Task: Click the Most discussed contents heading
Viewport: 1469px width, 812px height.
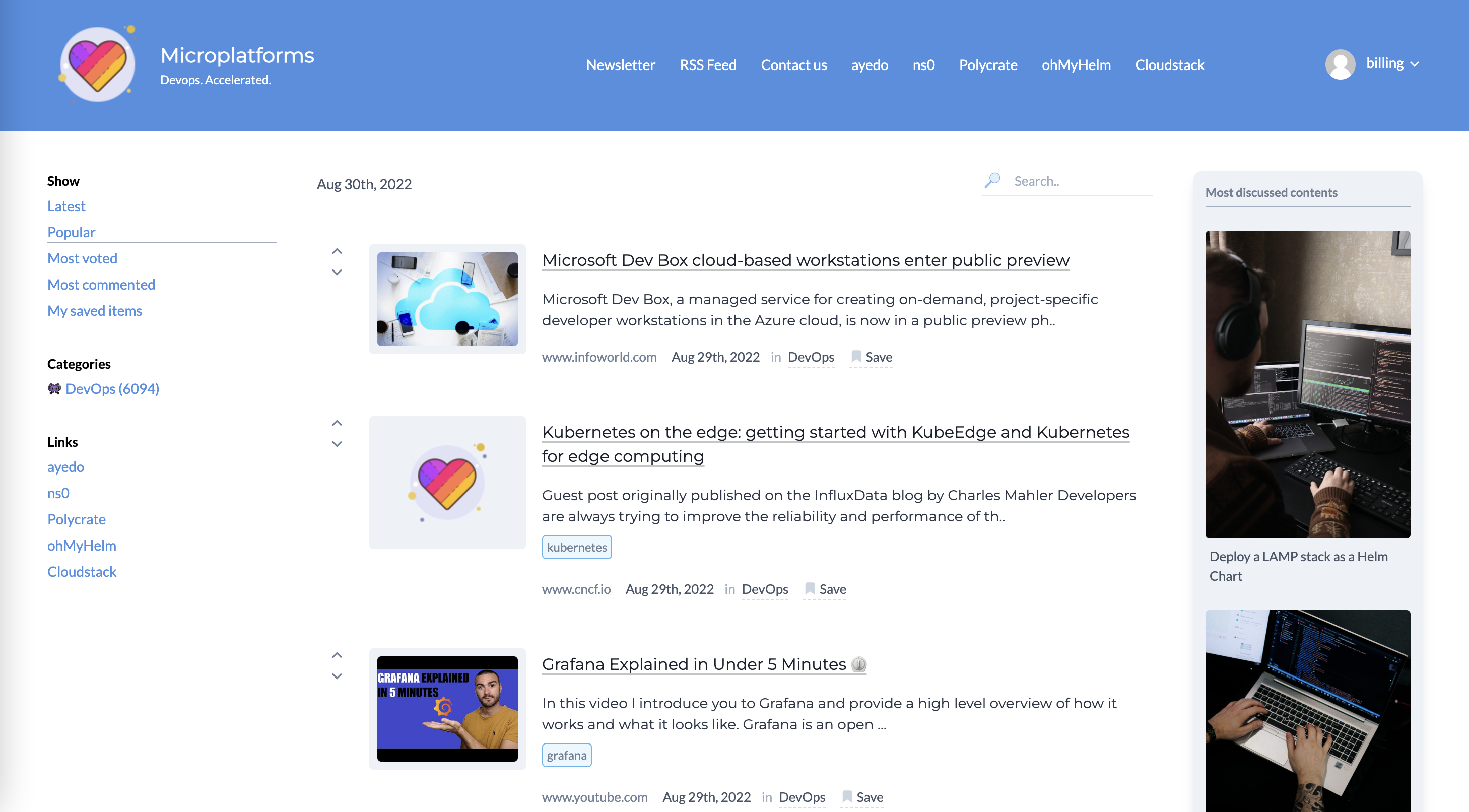Action: [x=1271, y=193]
